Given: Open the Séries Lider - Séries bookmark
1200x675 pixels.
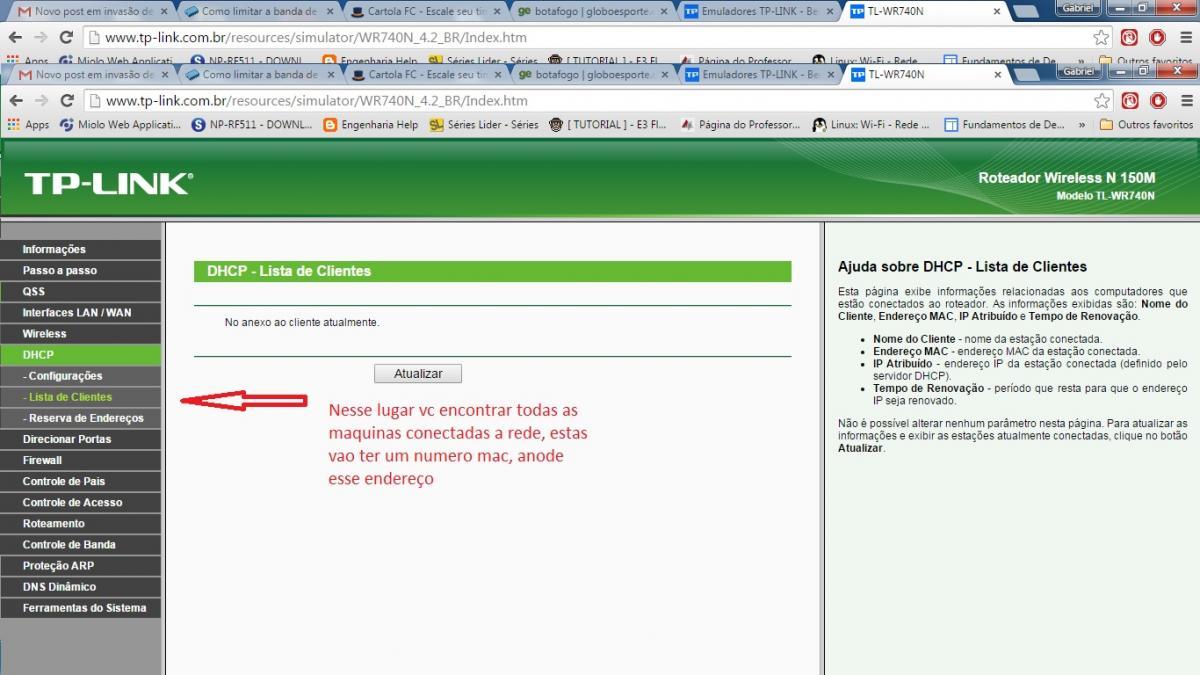Looking at the screenshot, I should [484, 125].
